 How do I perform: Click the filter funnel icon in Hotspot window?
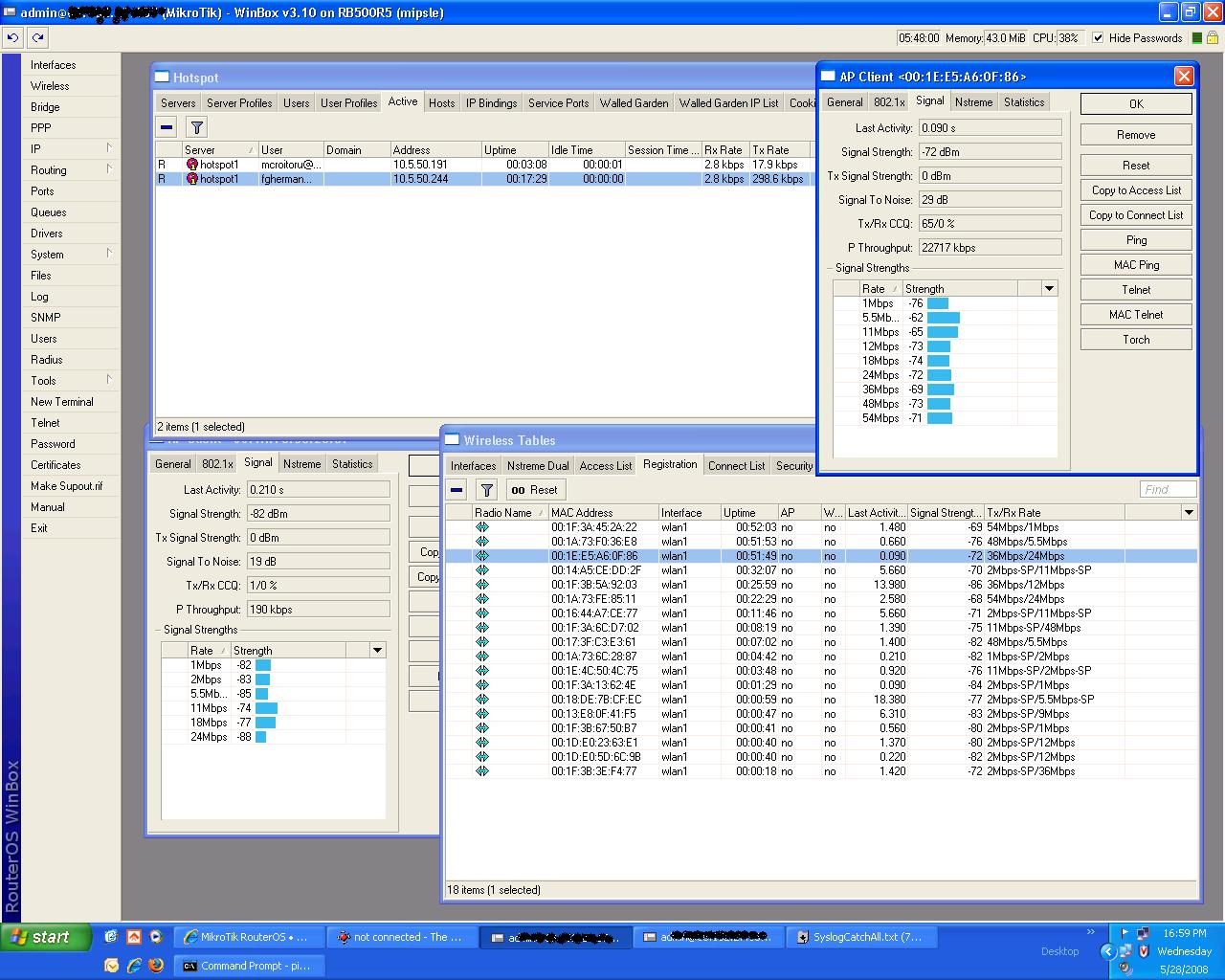(x=196, y=127)
